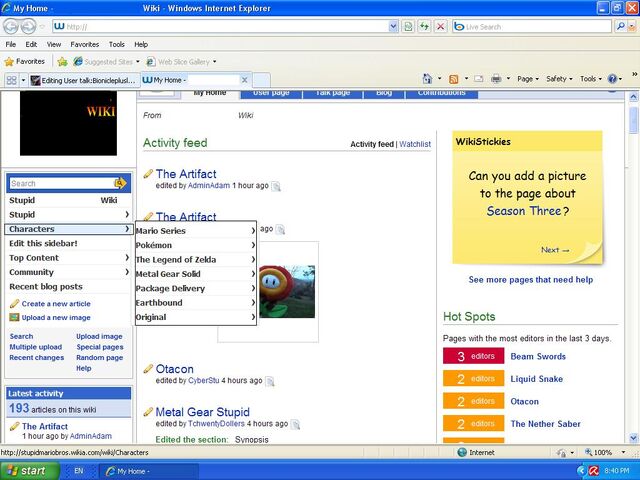Click the Home icon in command bar

pyautogui.click(x=427, y=79)
